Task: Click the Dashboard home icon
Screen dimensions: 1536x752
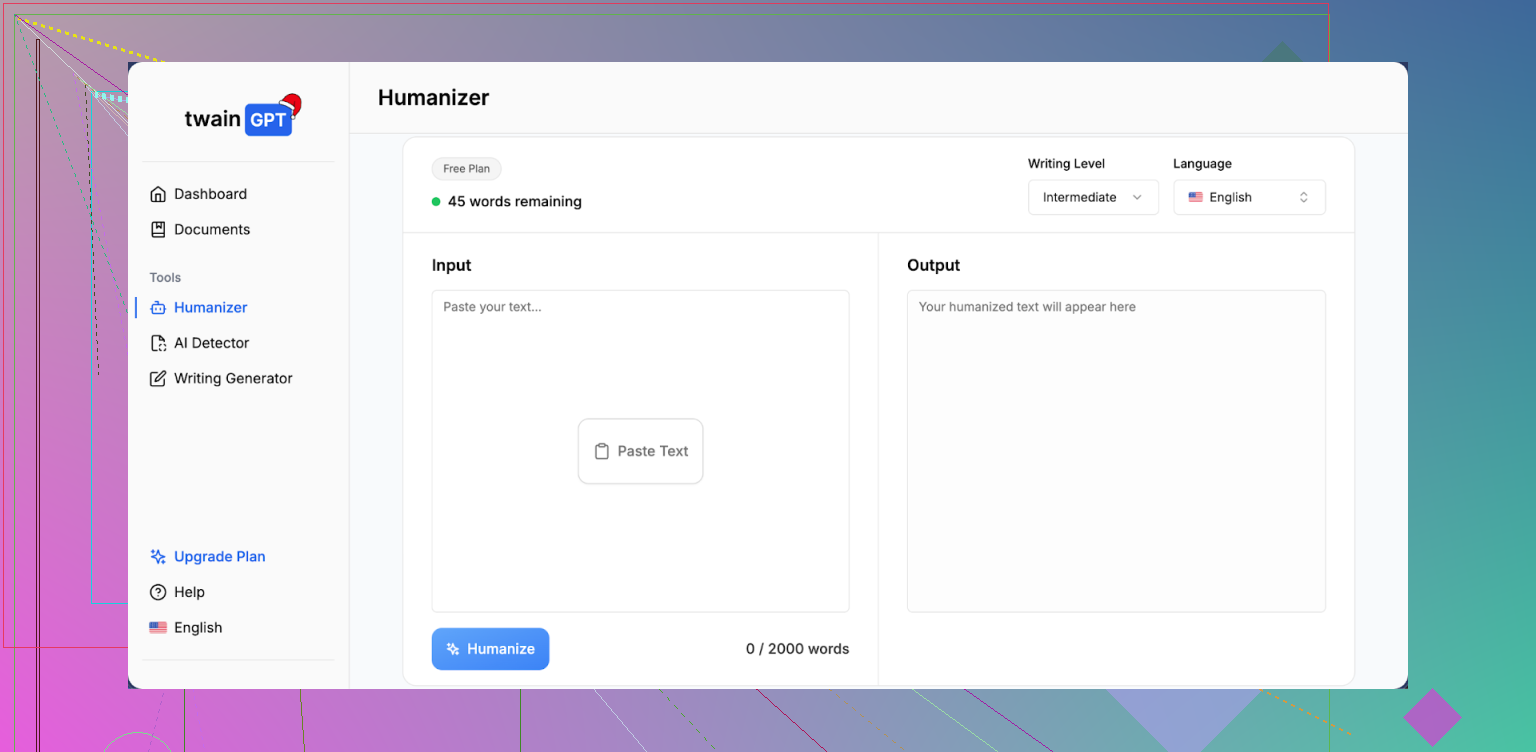Action: [158, 194]
